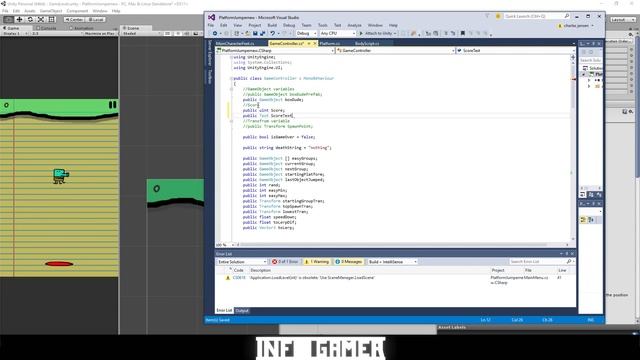Open the ScoreText member dropdown
The image size is (640, 360).
click(x=516, y=51)
